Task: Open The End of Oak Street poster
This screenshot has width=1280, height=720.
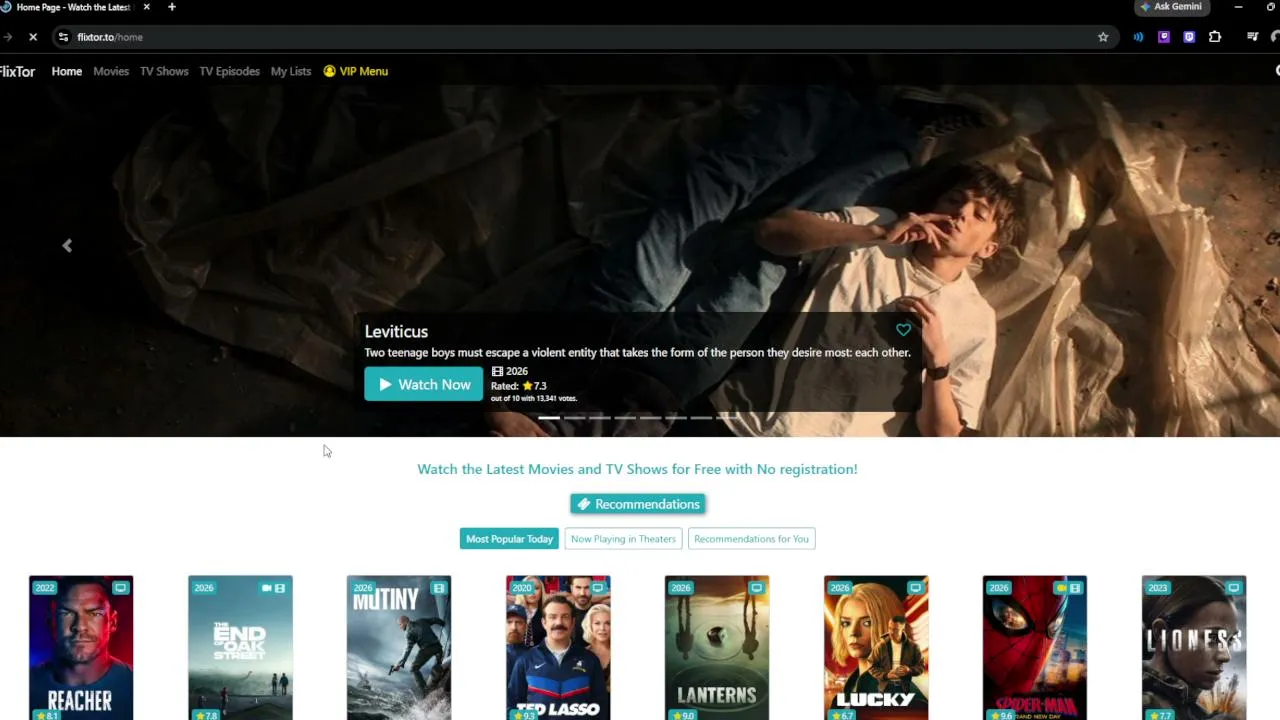Action: coord(240,648)
